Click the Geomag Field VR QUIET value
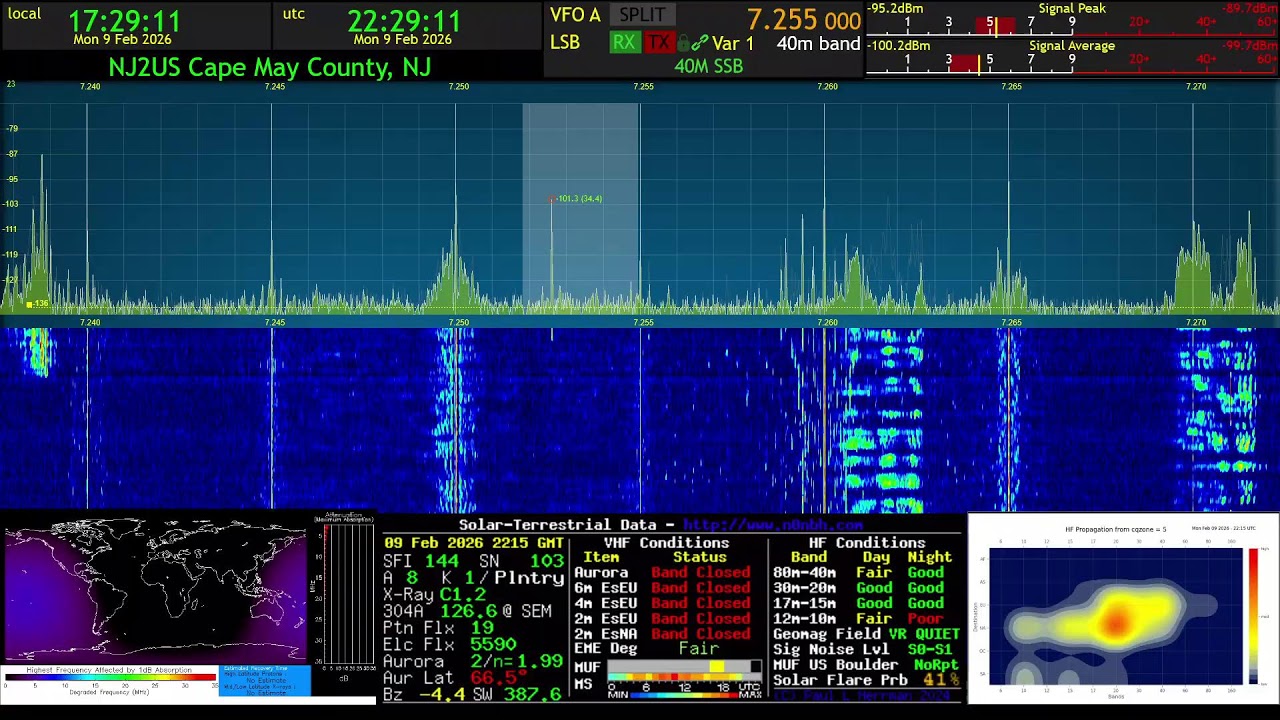The height and width of the screenshot is (720, 1280). click(x=925, y=634)
